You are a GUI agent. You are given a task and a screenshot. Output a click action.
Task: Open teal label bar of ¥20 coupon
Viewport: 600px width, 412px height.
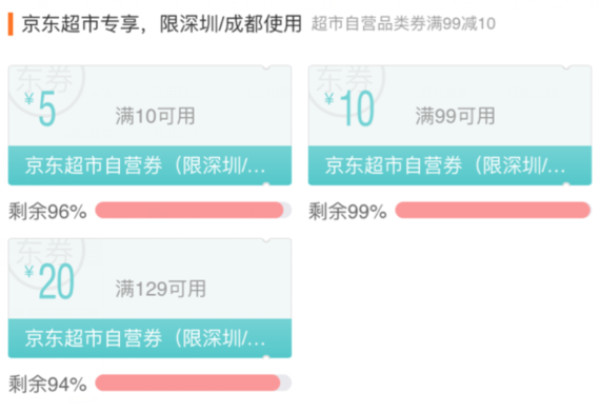click(150, 338)
